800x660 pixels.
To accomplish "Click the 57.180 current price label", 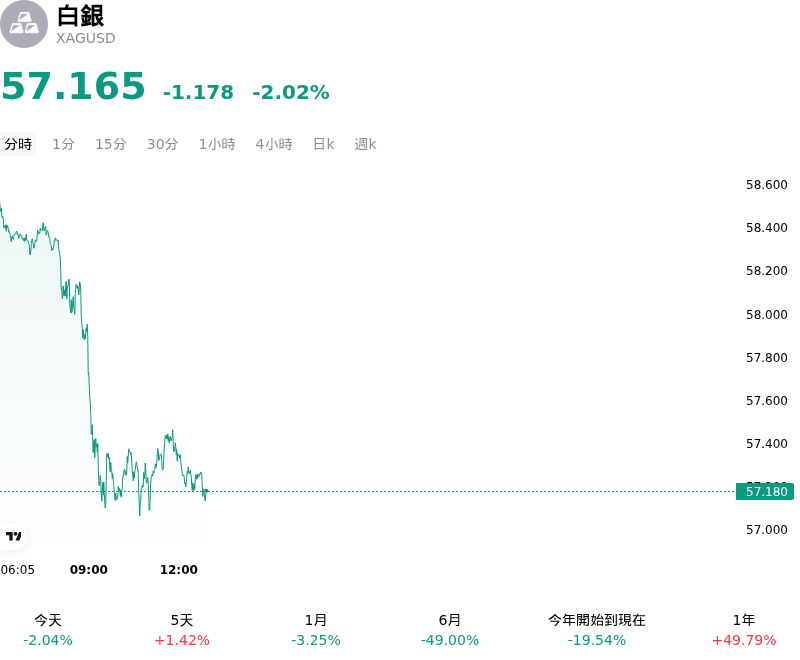I will [765, 492].
